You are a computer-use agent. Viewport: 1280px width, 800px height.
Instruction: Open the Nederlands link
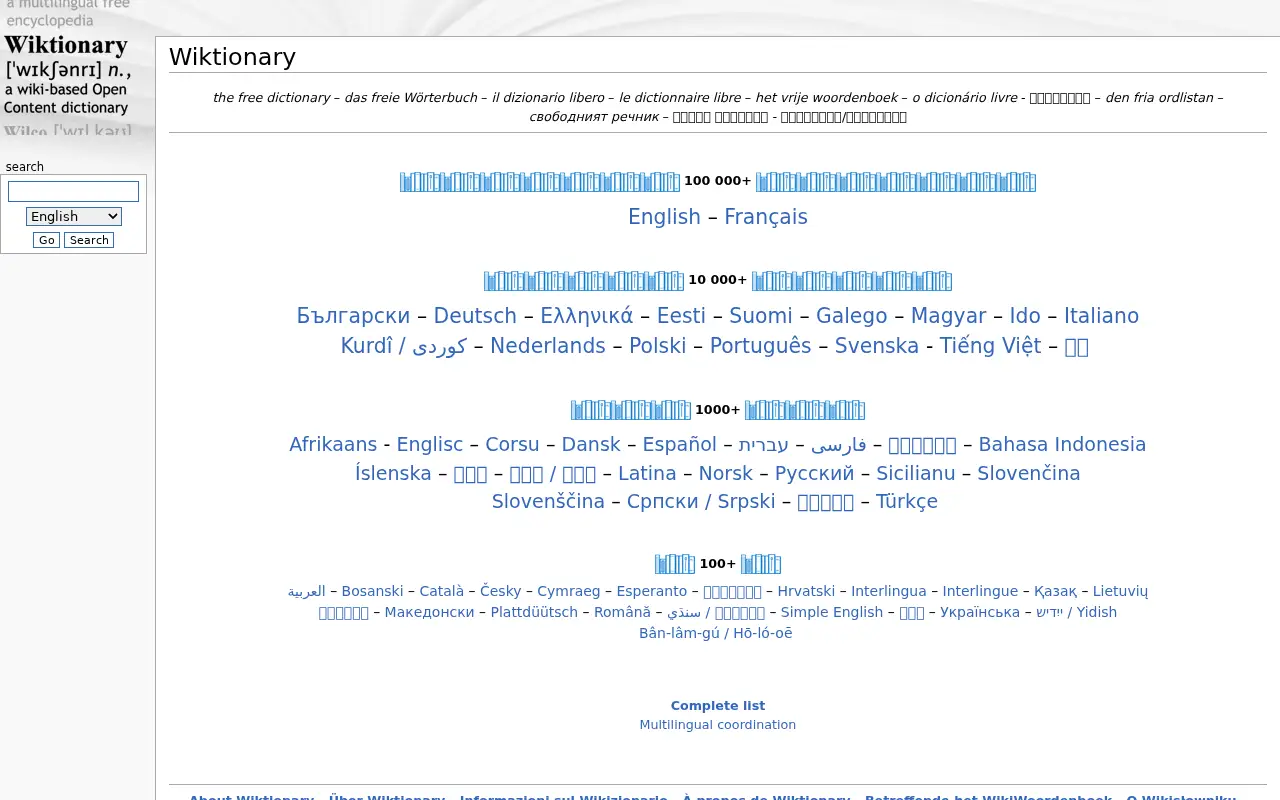(x=548, y=346)
